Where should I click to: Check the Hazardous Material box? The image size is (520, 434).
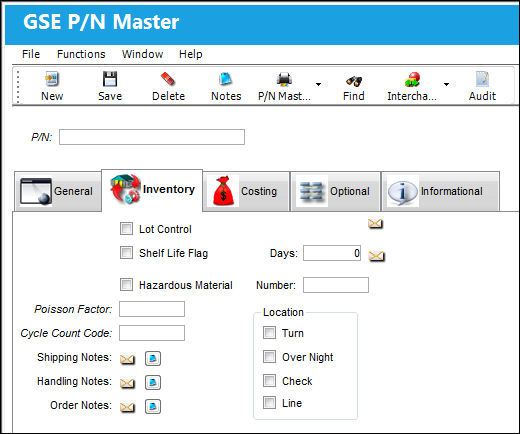click(126, 285)
